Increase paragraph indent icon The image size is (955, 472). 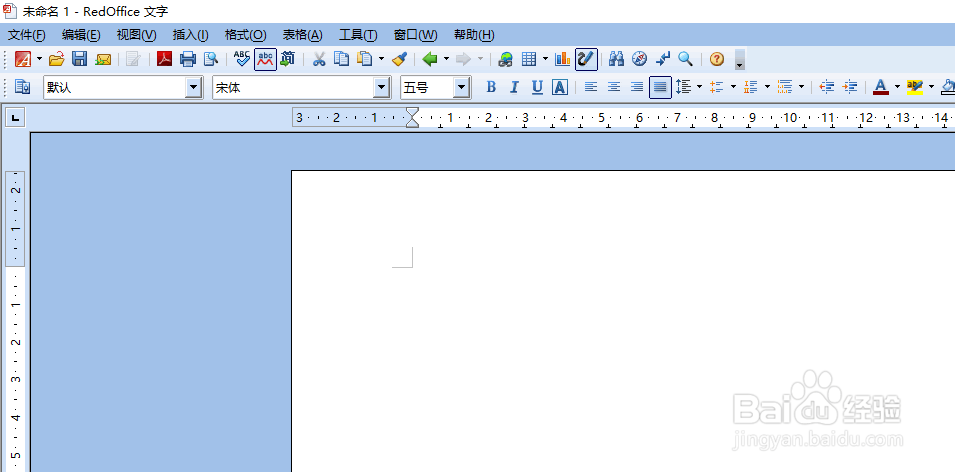pyautogui.click(x=850, y=87)
